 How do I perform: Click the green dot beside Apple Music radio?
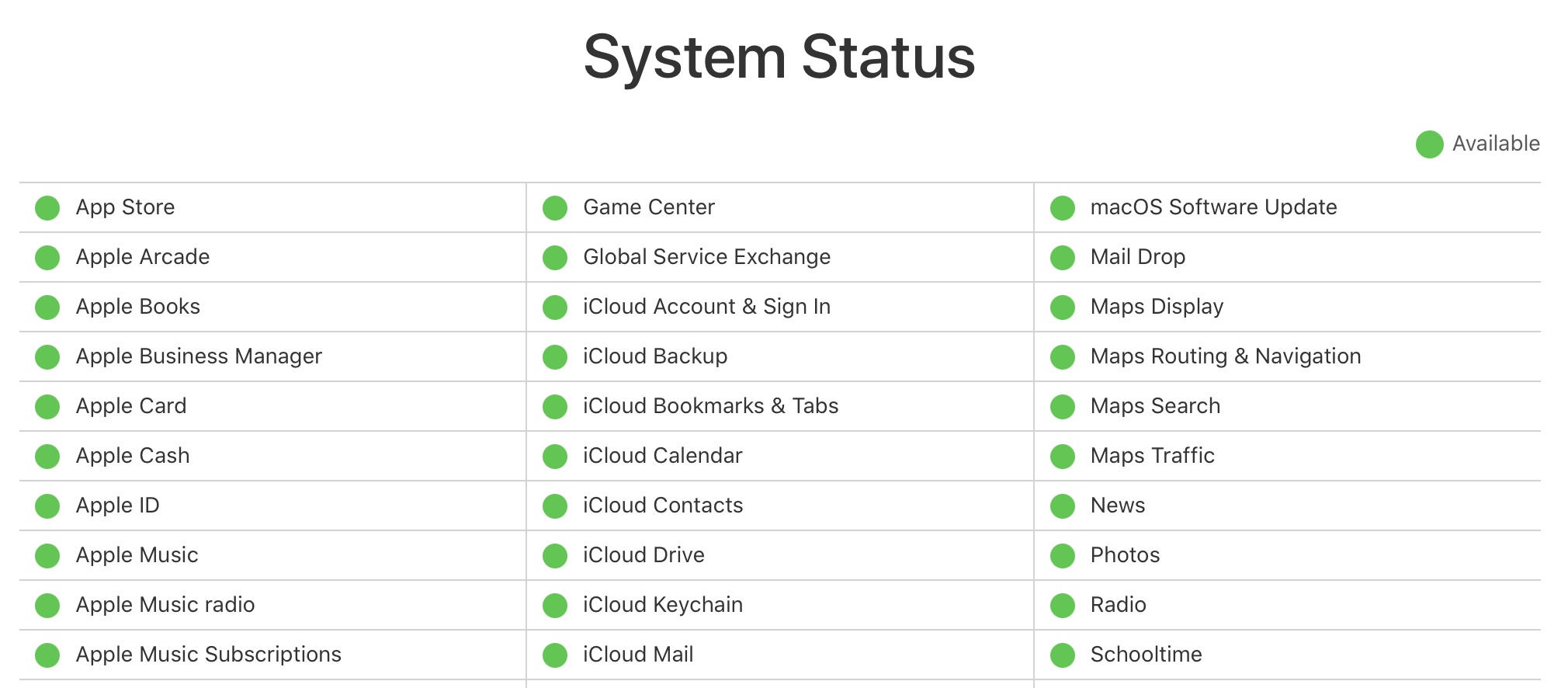[47, 606]
